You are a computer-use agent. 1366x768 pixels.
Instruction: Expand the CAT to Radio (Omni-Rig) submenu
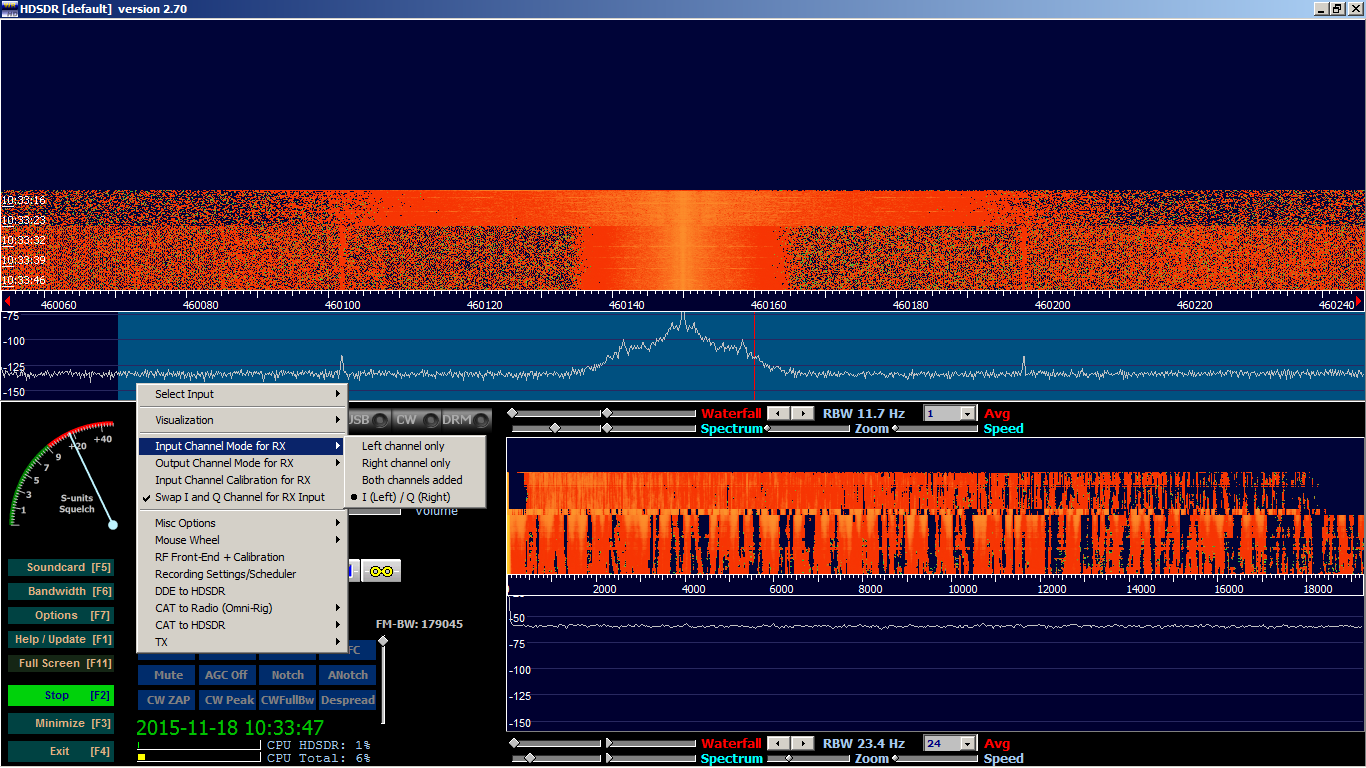click(241, 608)
